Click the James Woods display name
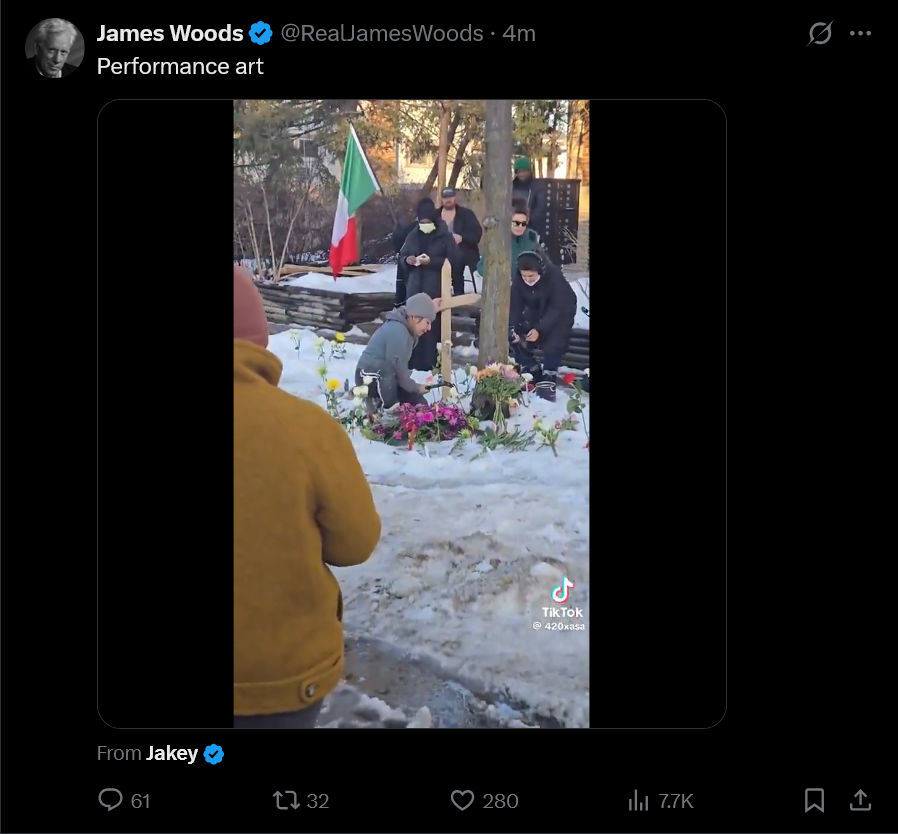898x834 pixels. [170, 33]
